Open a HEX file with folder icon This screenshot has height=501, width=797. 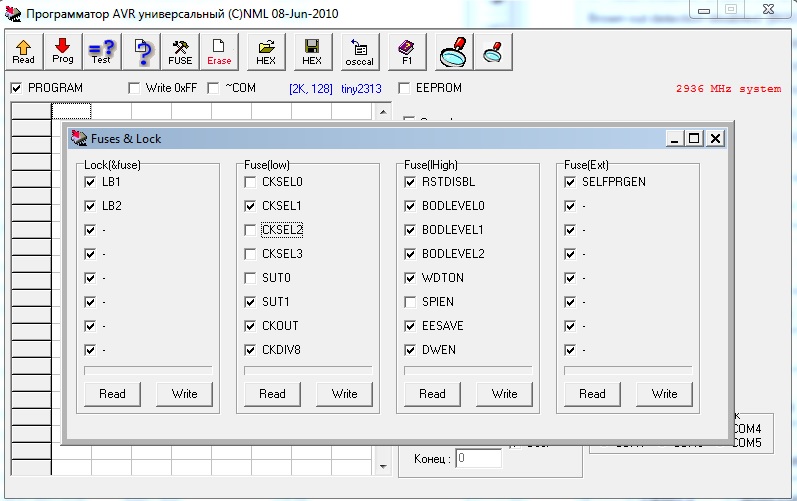coord(266,51)
